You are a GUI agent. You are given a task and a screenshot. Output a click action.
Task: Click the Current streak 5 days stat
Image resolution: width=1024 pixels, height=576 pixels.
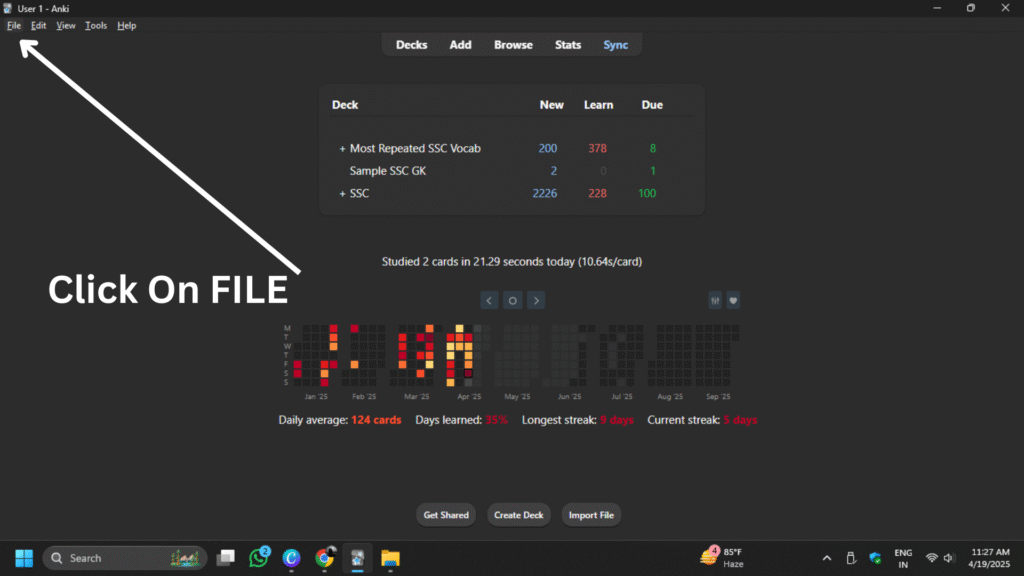click(702, 420)
